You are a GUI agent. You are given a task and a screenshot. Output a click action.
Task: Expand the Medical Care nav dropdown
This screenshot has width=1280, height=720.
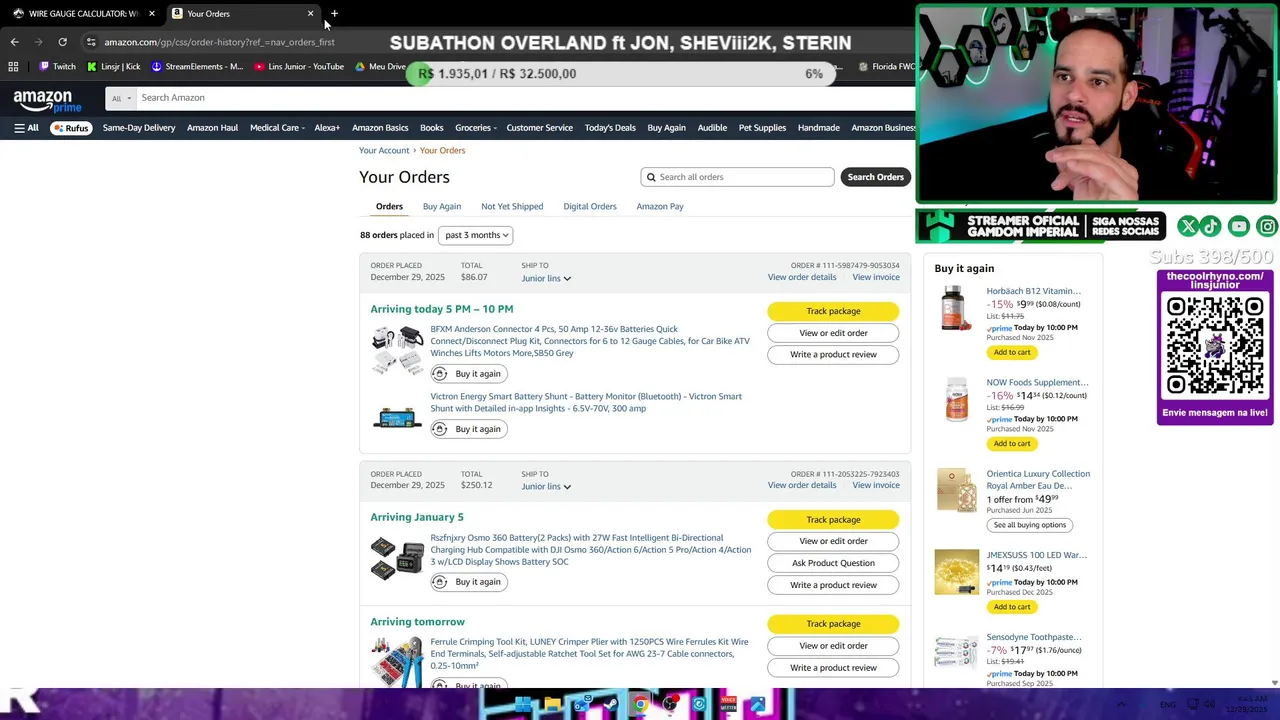[277, 128]
